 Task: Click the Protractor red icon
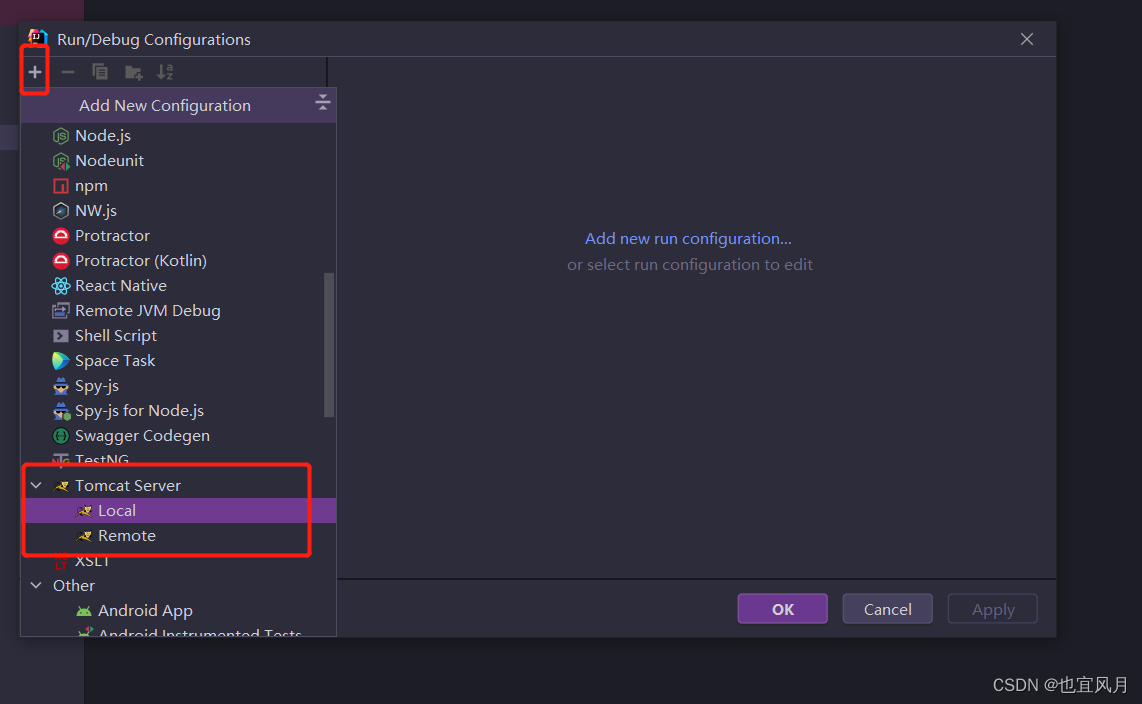(61, 236)
